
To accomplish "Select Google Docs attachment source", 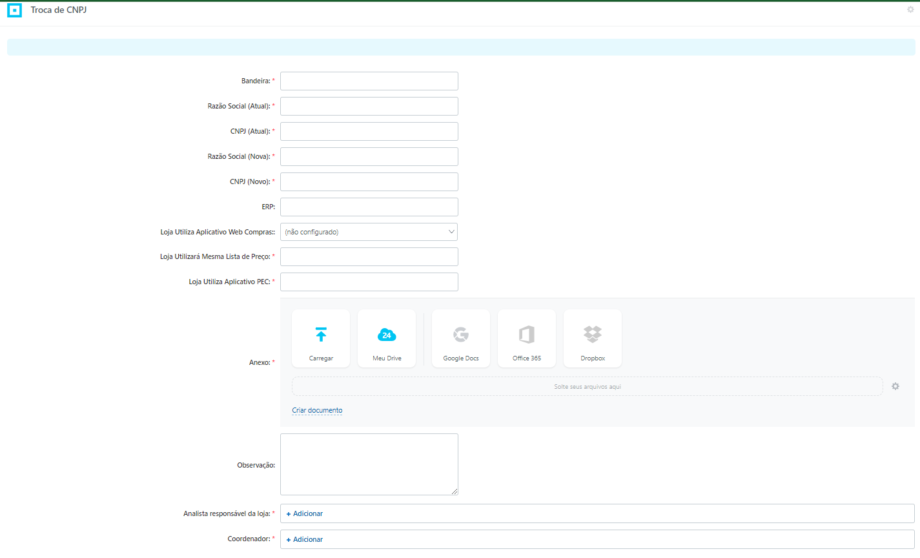I will [x=461, y=337].
